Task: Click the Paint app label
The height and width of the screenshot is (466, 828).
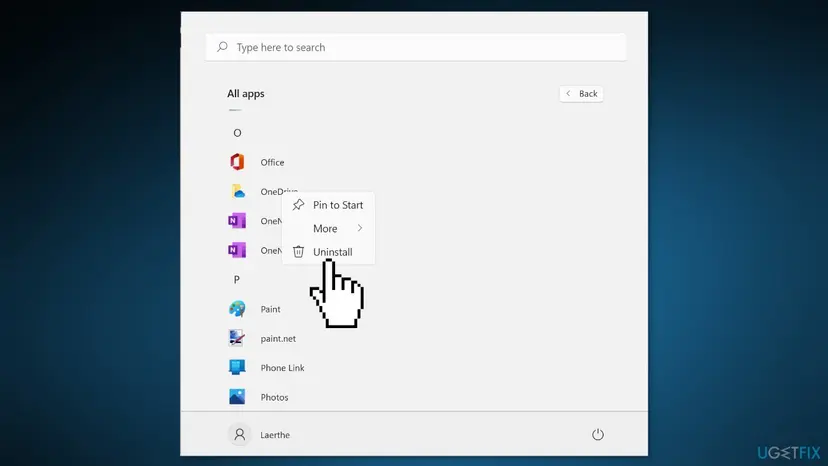Action: point(270,309)
